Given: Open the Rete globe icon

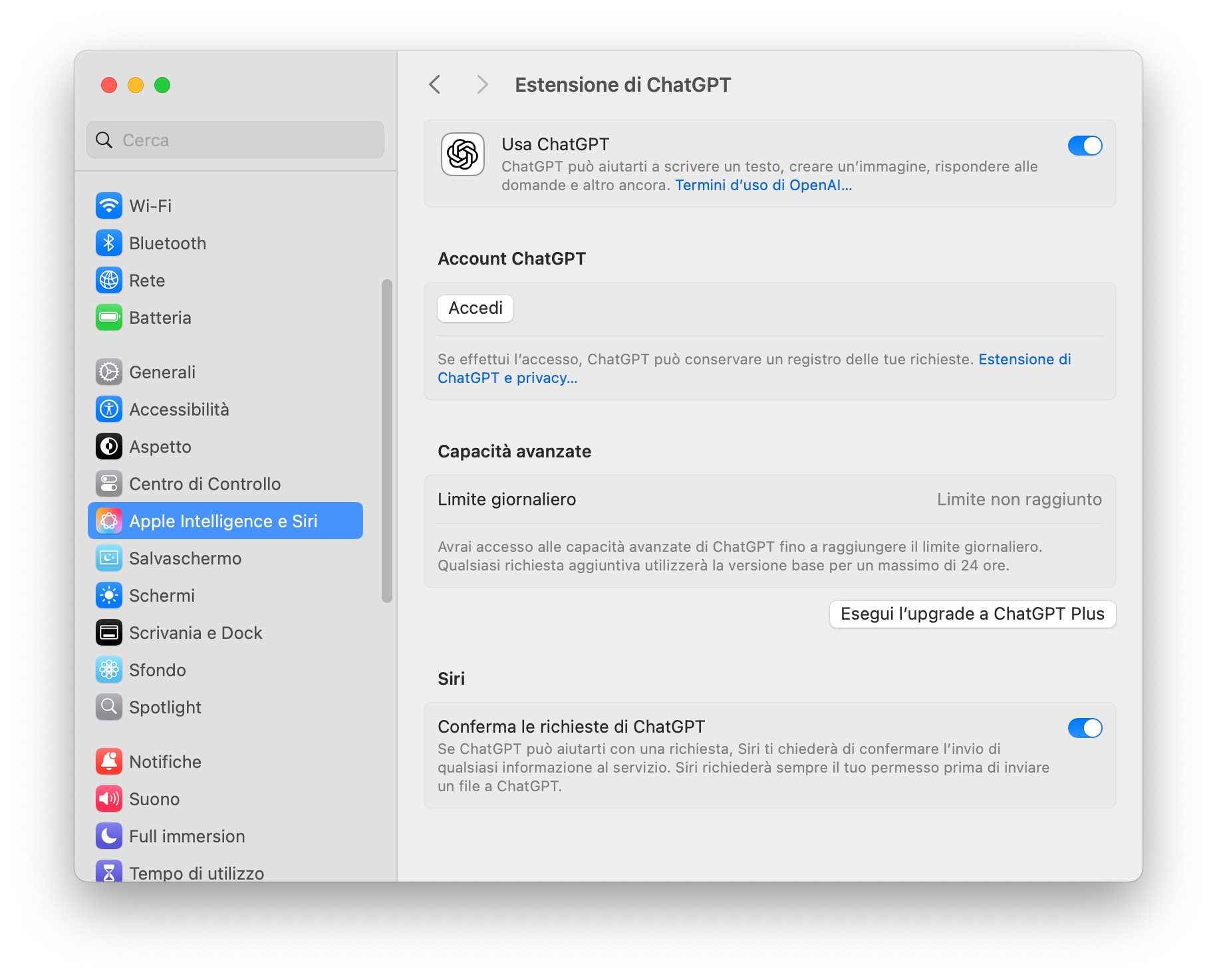Looking at the screenshot, I should click(x=109, y=281).
